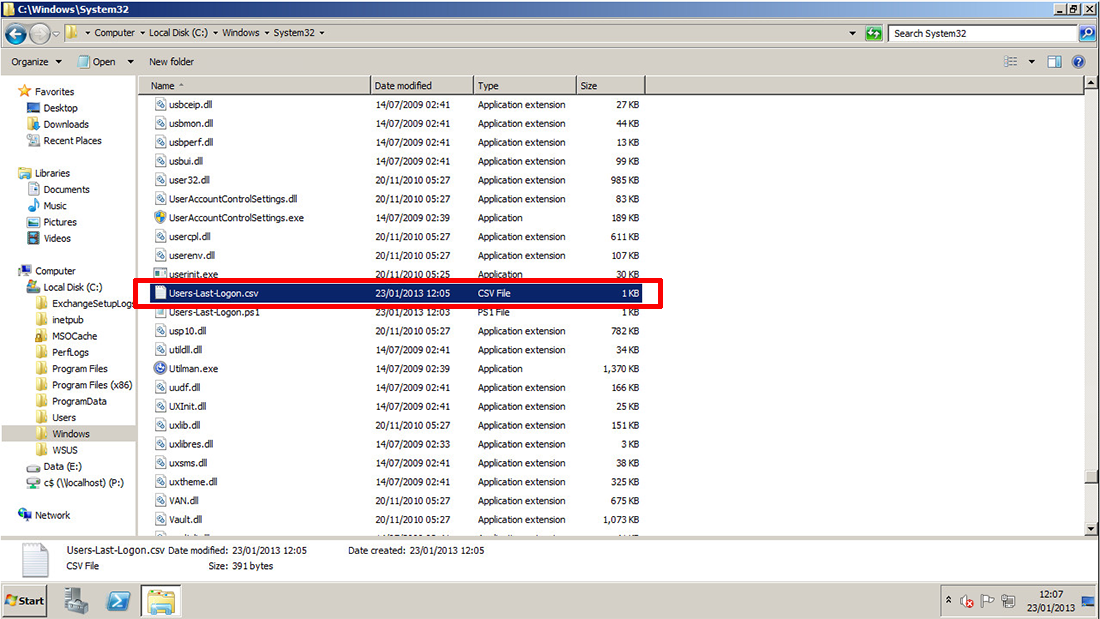
Task: Click the New folder button
Action: tap(170, 61)
